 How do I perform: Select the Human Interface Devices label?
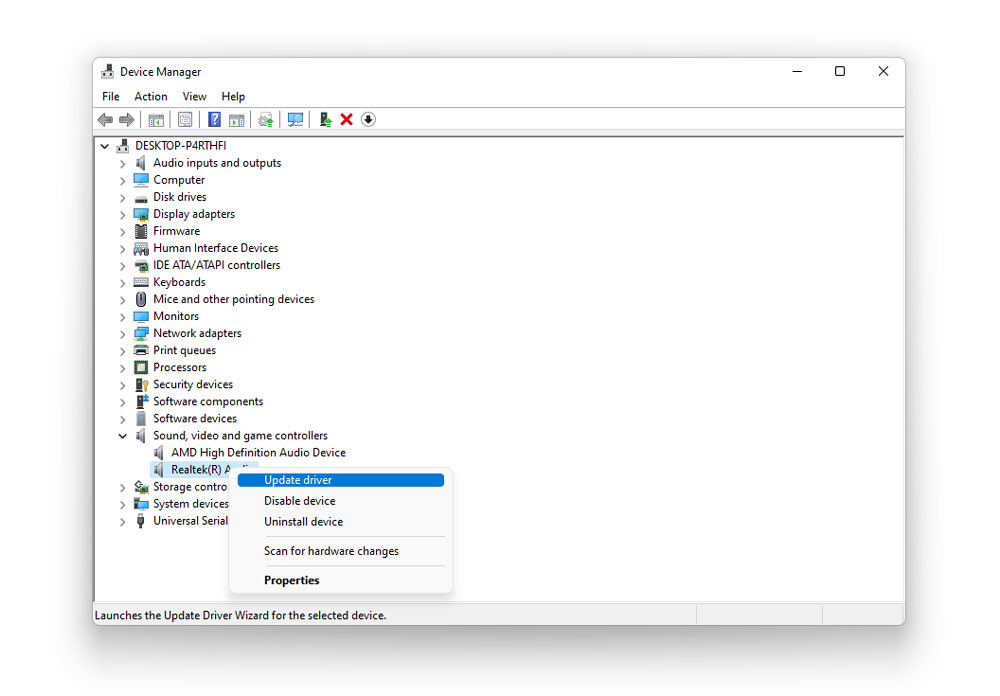(216, 248)
